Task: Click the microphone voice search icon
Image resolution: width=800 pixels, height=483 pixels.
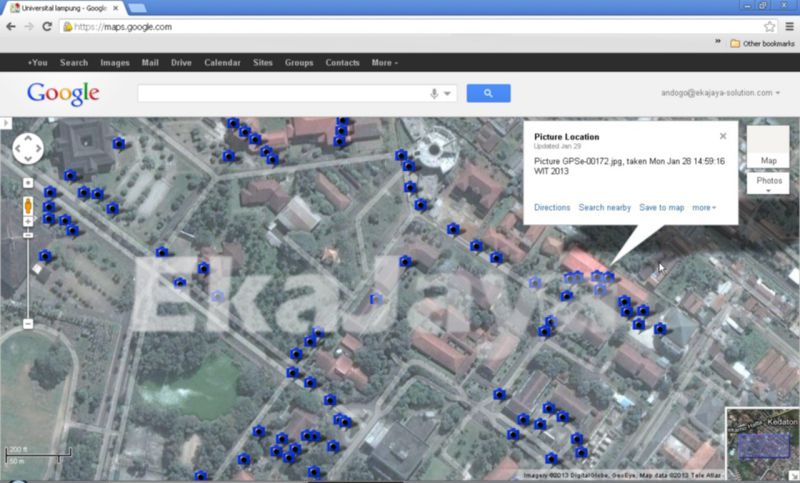Action: point(434,93)
